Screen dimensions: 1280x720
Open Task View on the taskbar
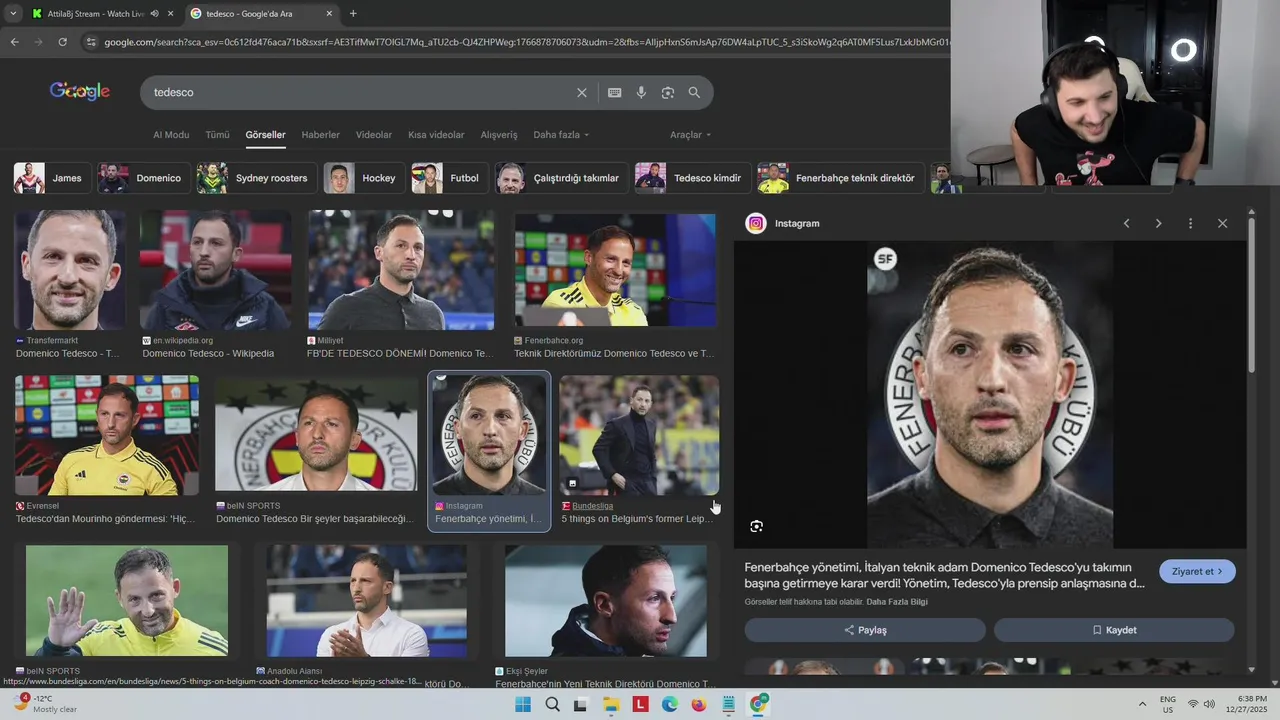[581, 704]
